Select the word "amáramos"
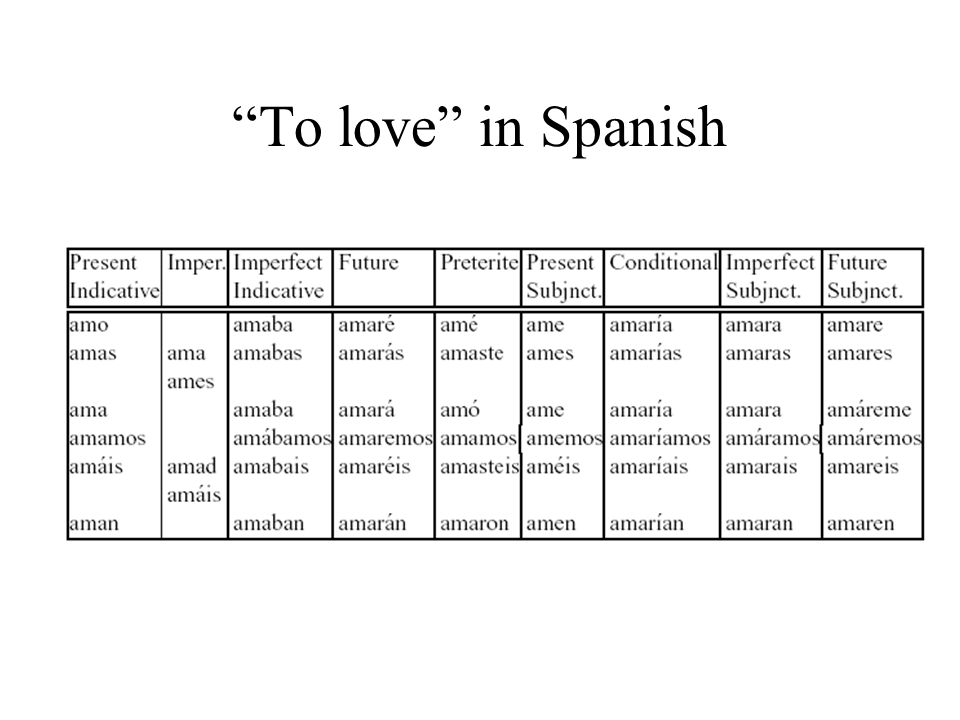 (x=772, y=438)
